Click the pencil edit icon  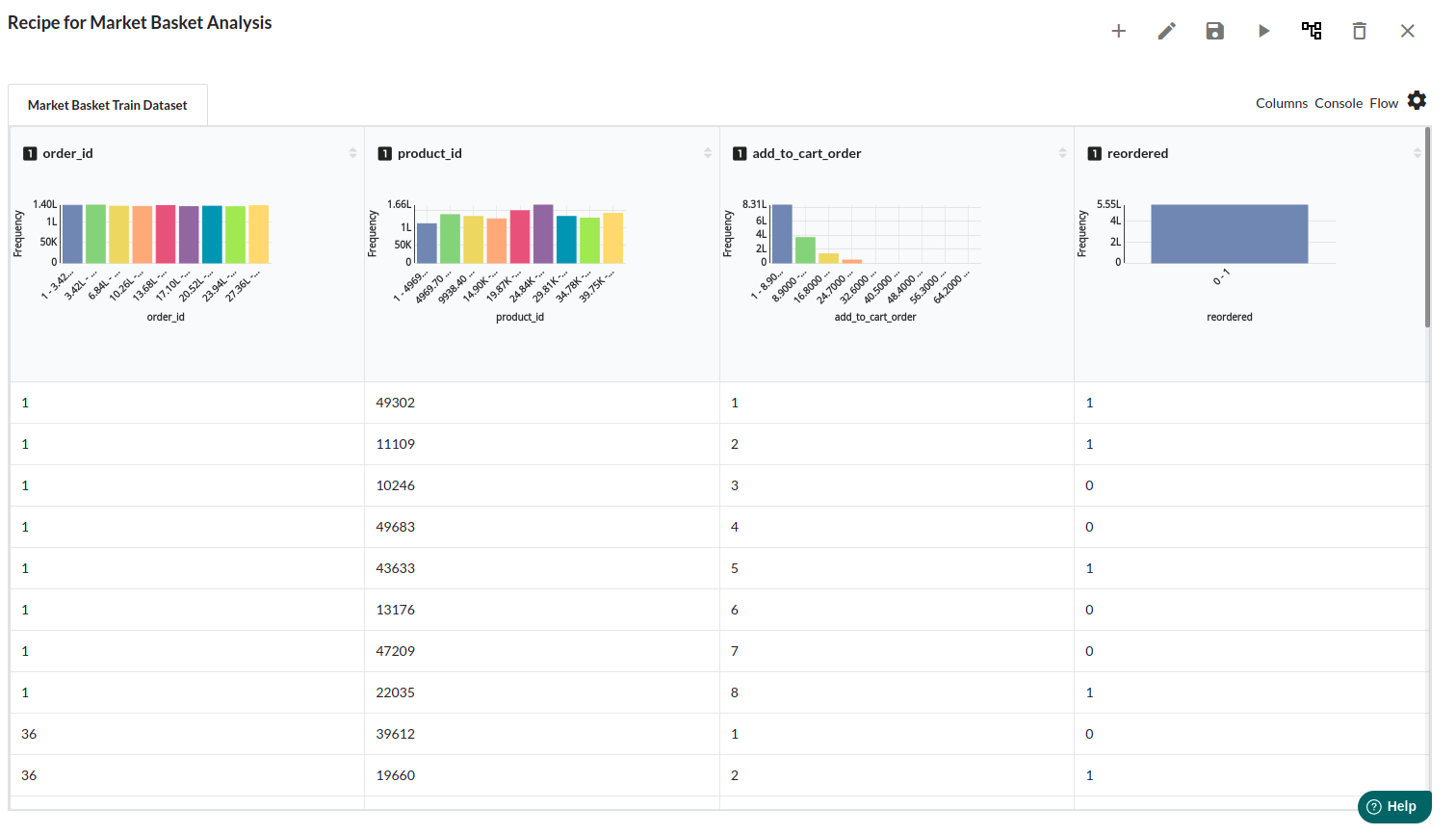[1166, 31]
